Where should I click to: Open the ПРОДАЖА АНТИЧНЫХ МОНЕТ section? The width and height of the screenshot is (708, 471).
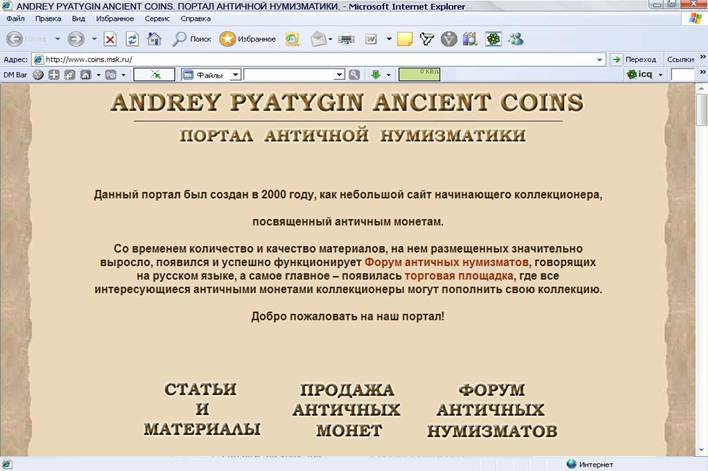click(346, 410)
